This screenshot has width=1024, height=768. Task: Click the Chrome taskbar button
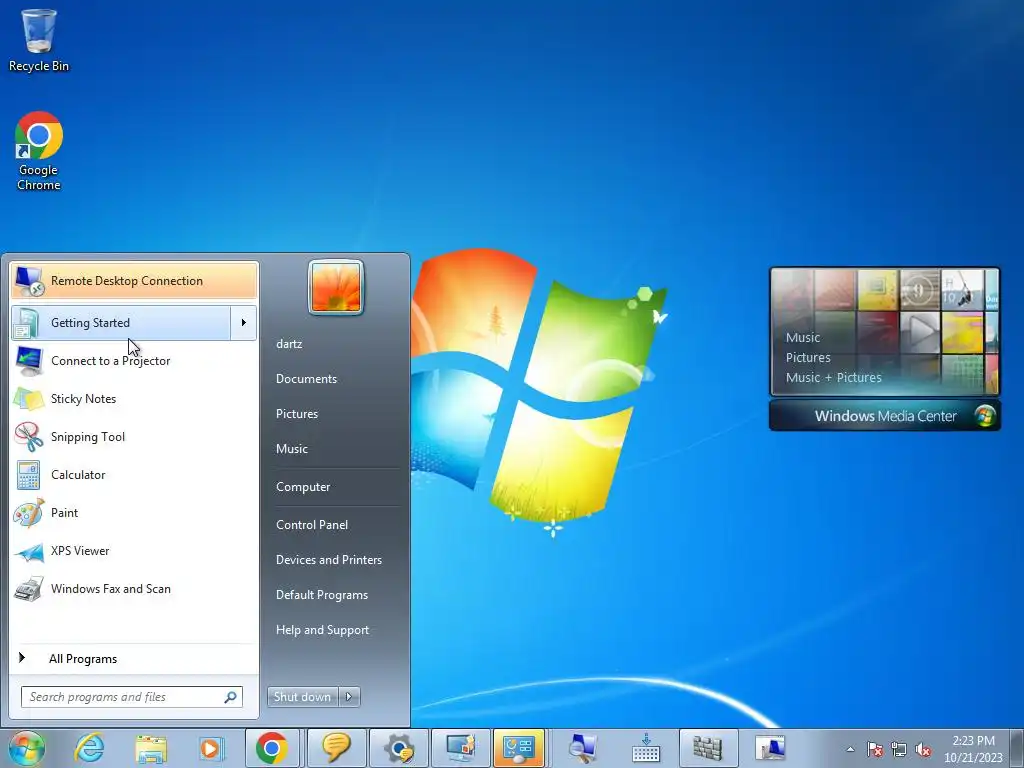272,748
